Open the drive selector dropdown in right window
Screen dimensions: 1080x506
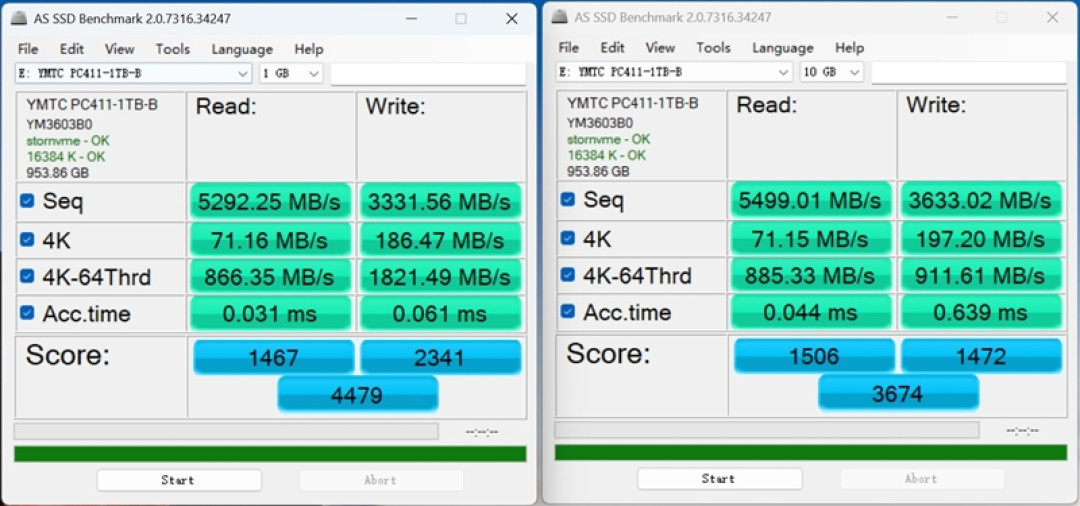674,72
